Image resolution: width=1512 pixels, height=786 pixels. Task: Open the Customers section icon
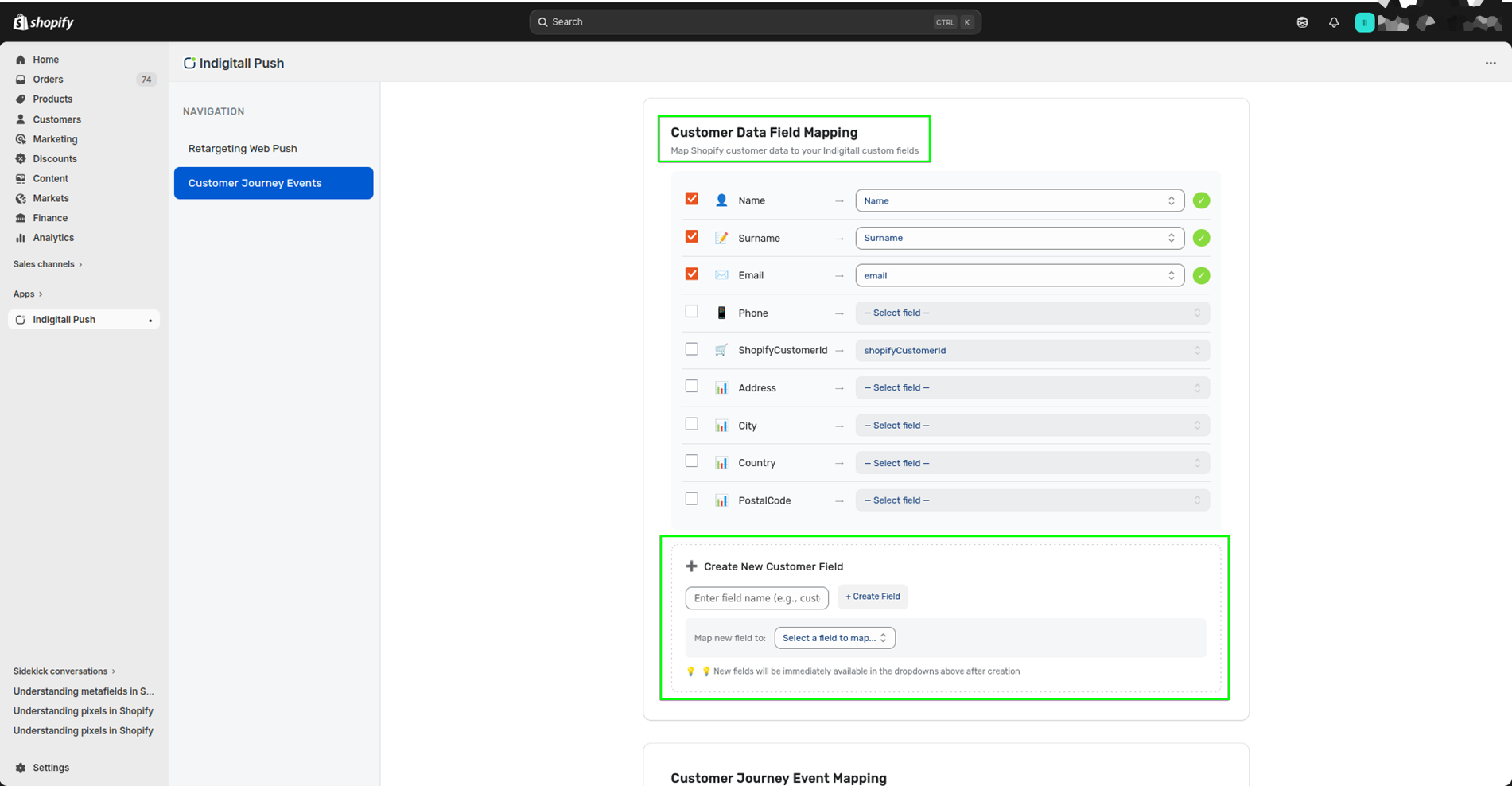[x=21, y=119]
